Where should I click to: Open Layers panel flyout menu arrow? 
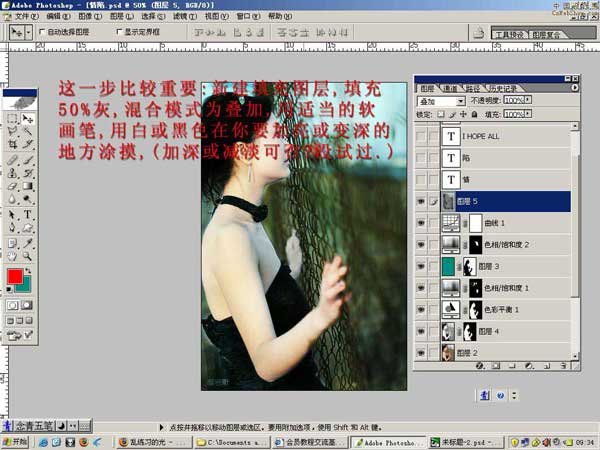[x=574, y=88]
